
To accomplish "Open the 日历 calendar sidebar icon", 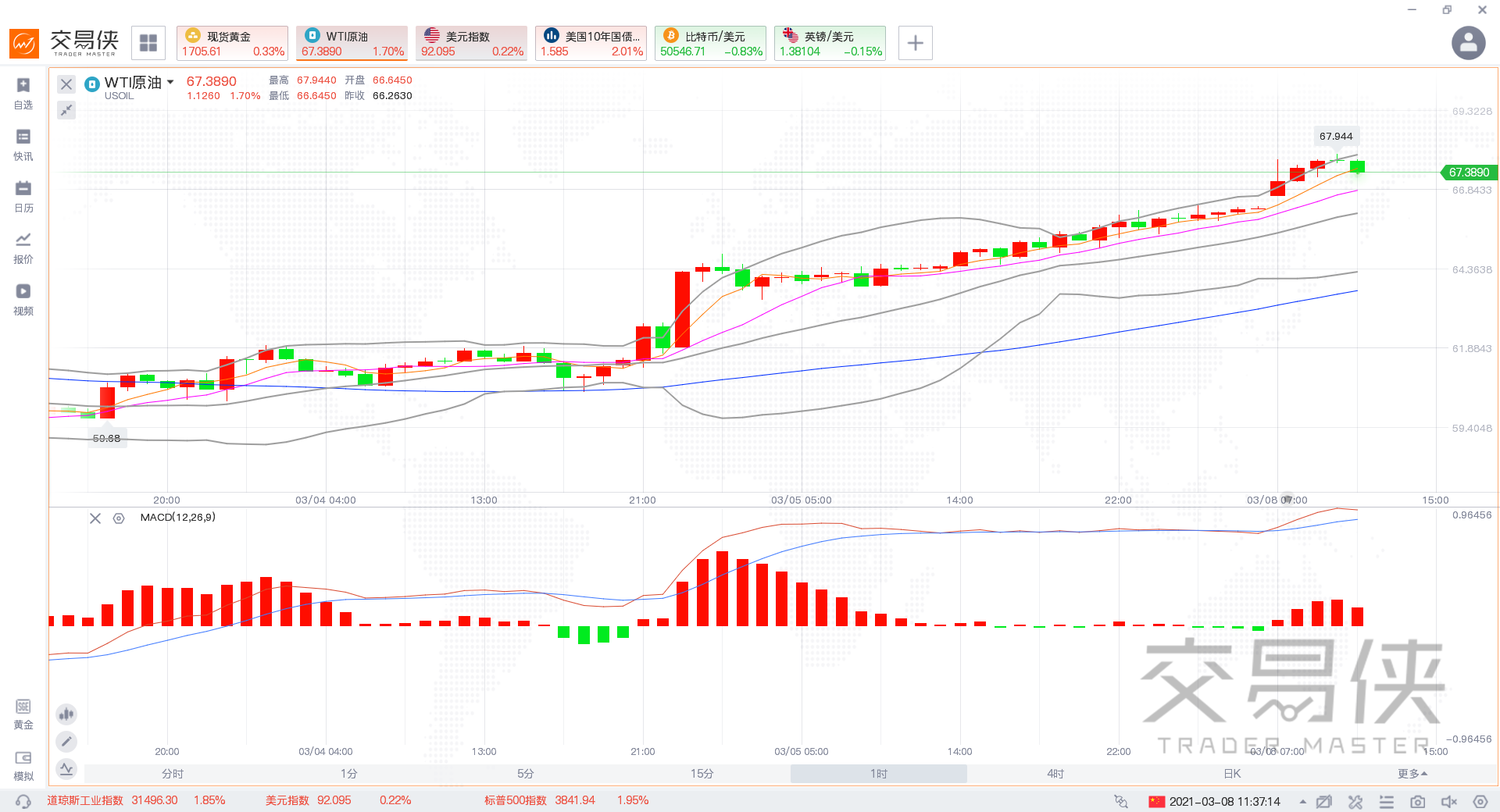I will pyautogui.click(x=23, y=197).
